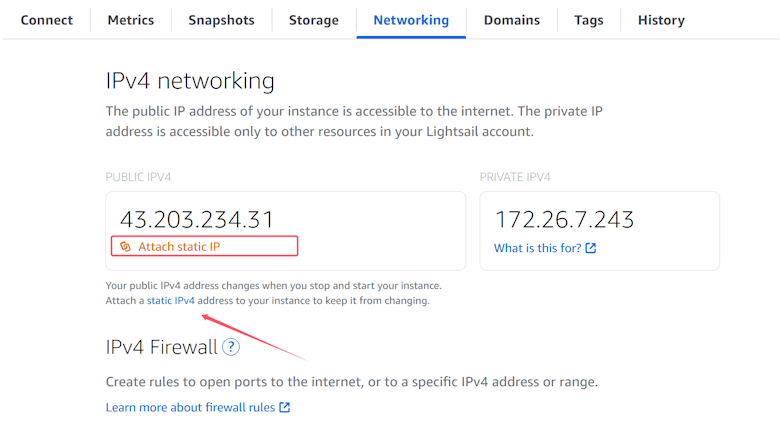
Task: Follow the 'static IPv4' hyperlink
Action: [171, 300]
